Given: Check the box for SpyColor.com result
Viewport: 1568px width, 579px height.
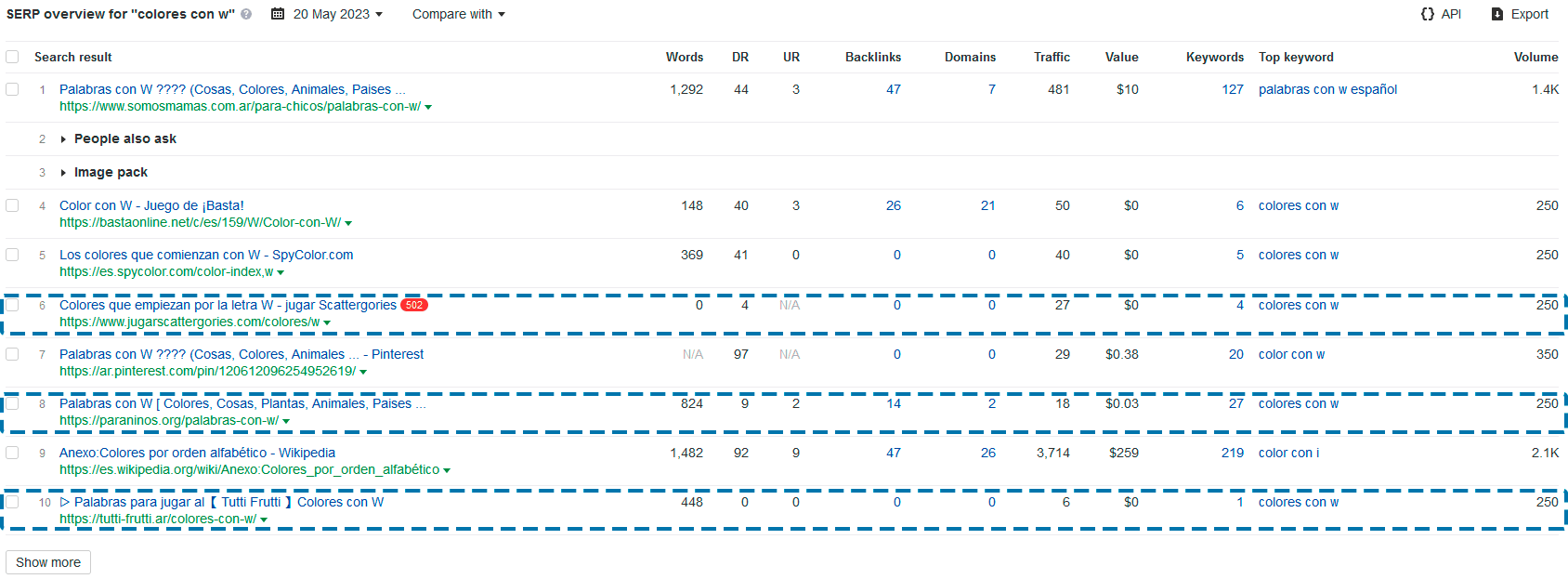Looking at the screenshot, I should point(12,255).
